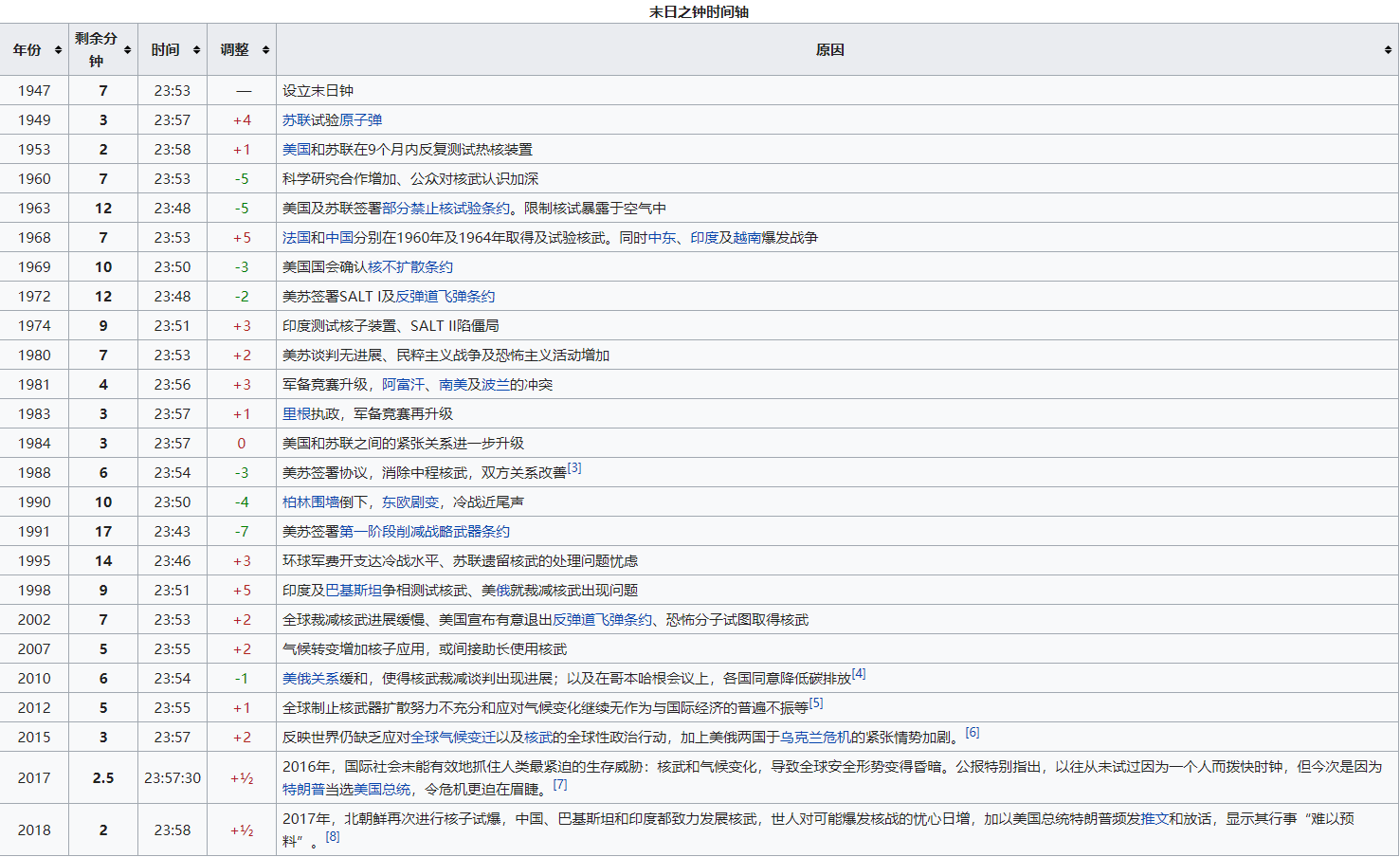This screenshot has height=857, width=1400.
Task: Follow the 部分禁止核试验条约 link
Action: [445, 209]
